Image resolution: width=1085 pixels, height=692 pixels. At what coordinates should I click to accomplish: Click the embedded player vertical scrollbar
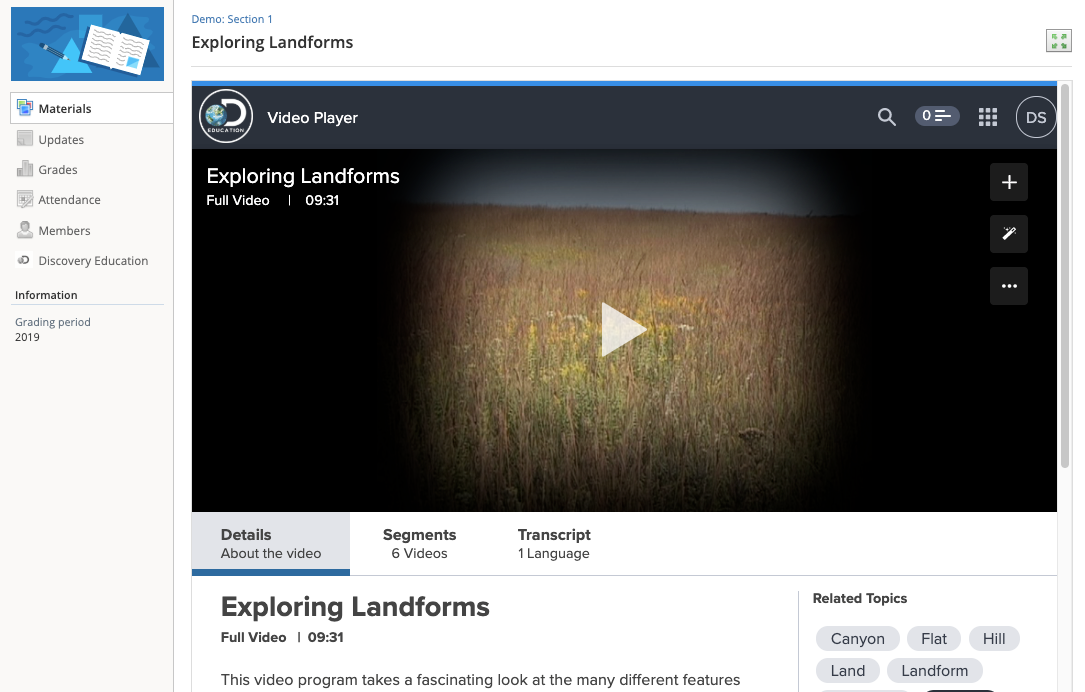(1066, 277)
